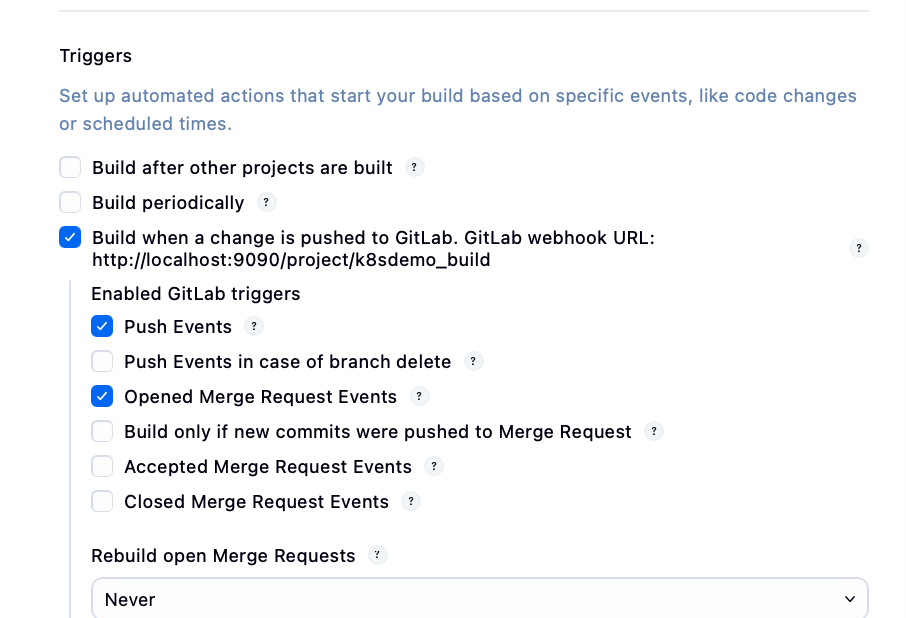Open help for Build after other projects
Viewport: 906px width, 618px height.
[415, 167]
